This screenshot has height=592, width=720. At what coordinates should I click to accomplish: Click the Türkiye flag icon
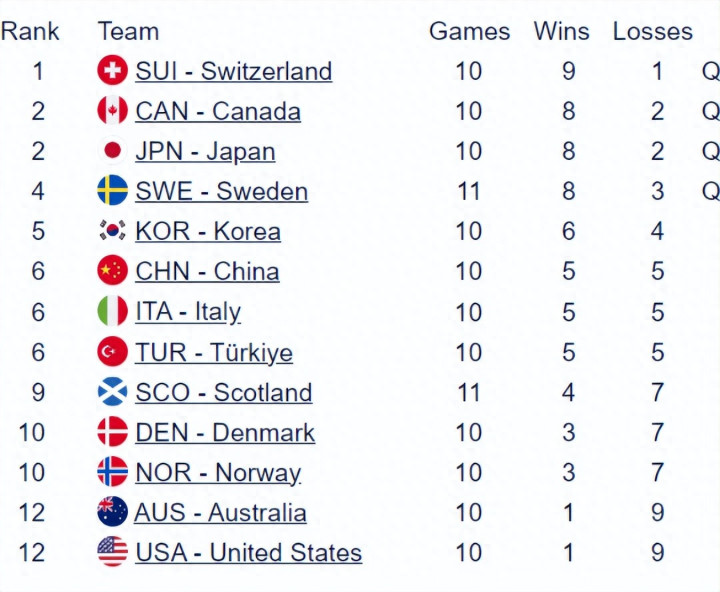click(x=112, y=352)
